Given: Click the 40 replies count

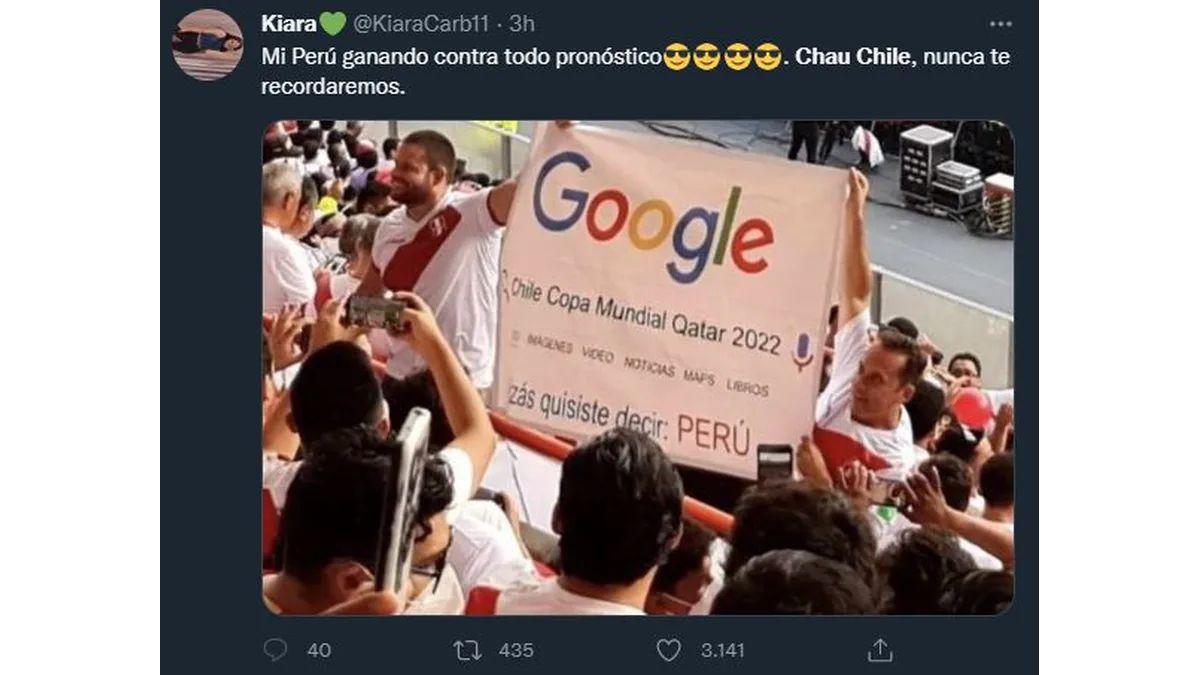Looking at the screenshot, I should pos(319,650).
